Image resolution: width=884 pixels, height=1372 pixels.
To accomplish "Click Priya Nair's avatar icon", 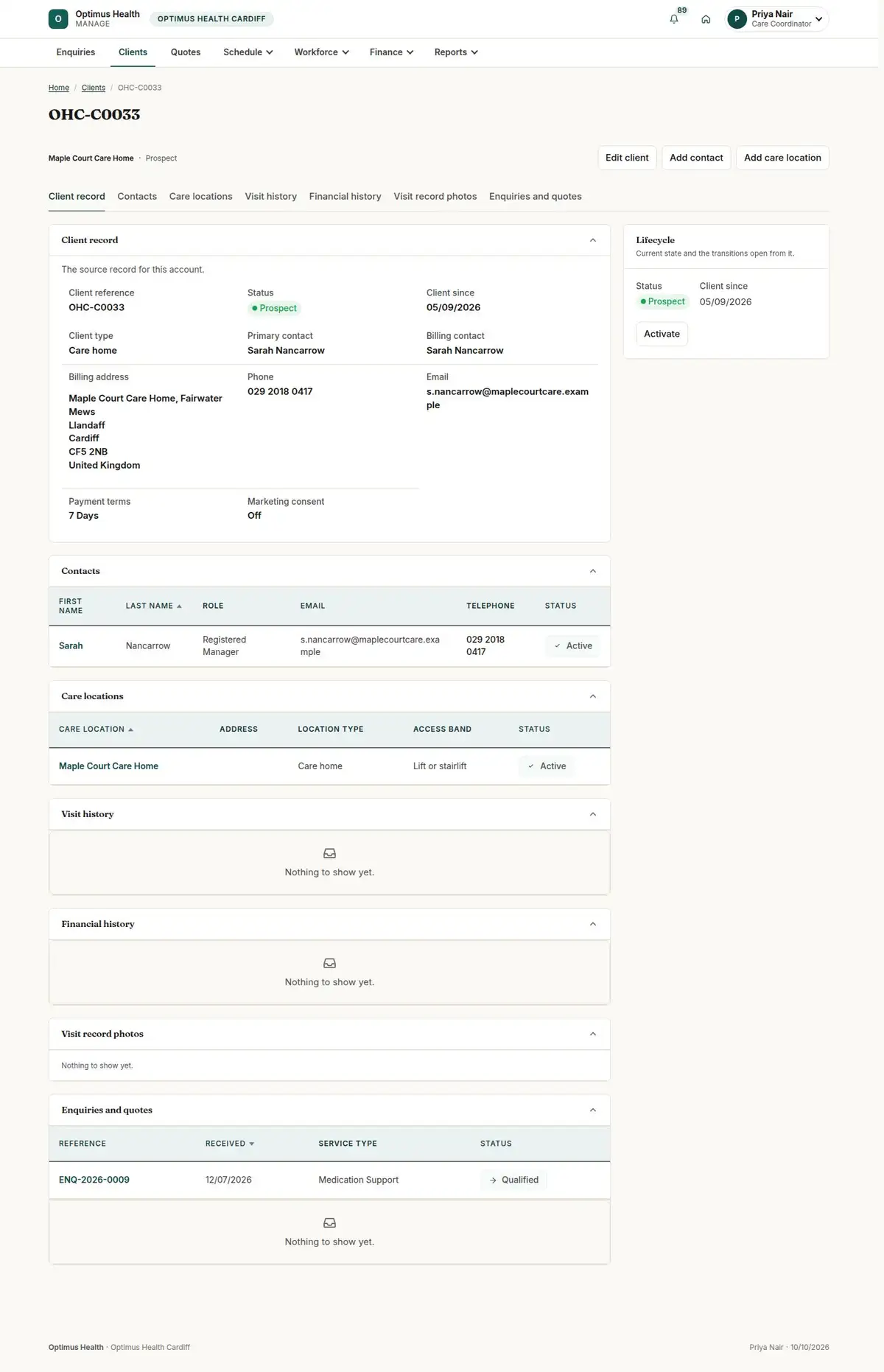I will pos(737,19).
